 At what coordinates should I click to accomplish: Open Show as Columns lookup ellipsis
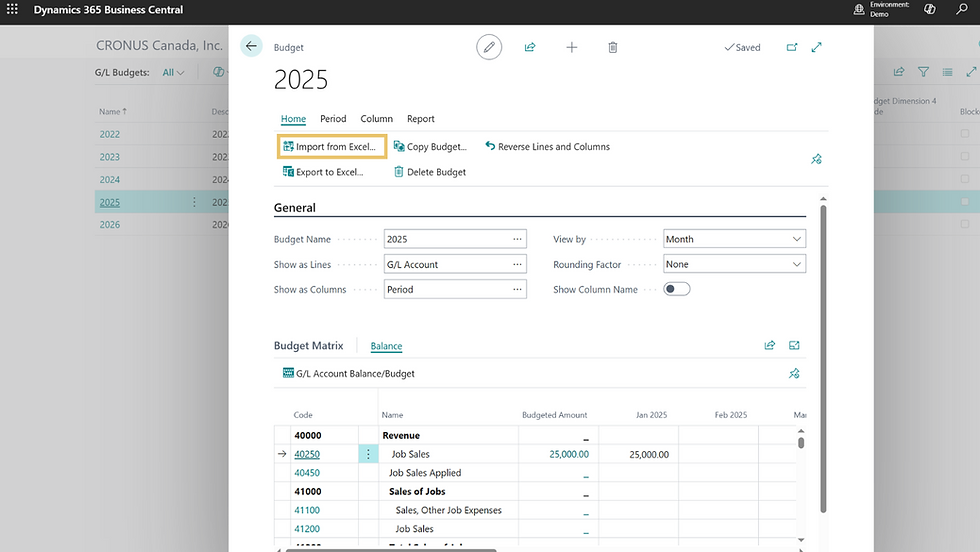pos(517,289)
